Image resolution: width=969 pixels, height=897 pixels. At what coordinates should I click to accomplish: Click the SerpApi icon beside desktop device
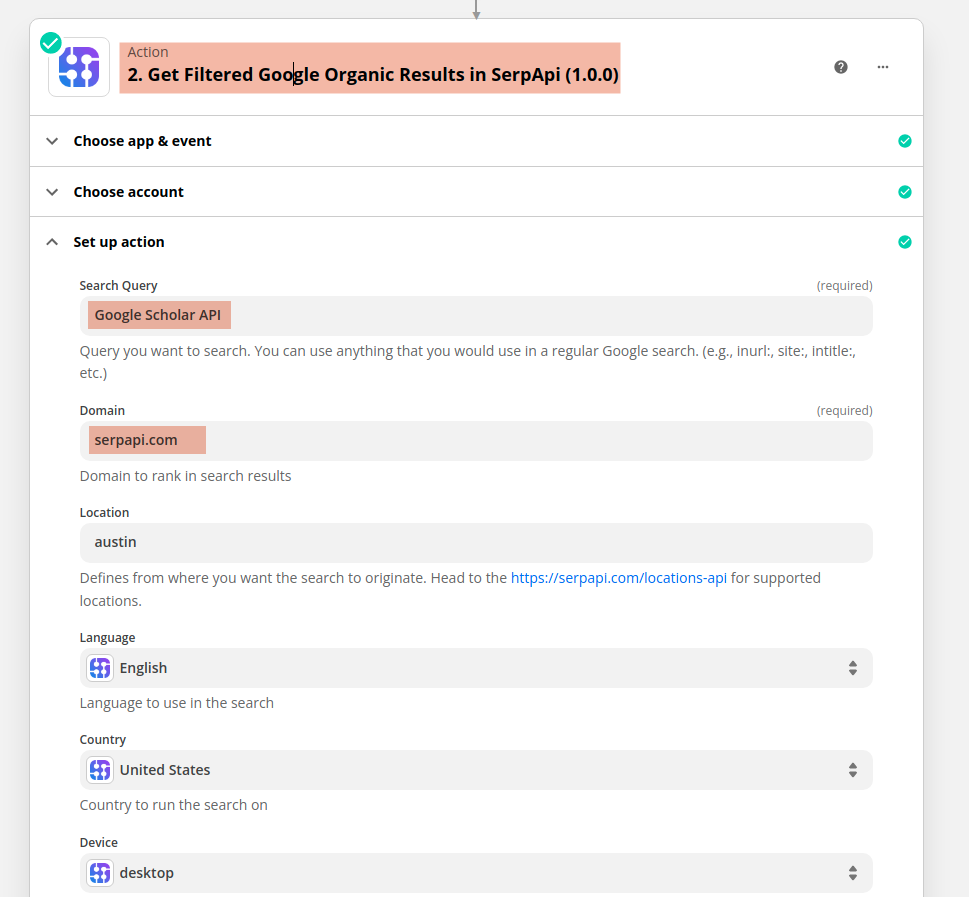(x=99, y=872)
